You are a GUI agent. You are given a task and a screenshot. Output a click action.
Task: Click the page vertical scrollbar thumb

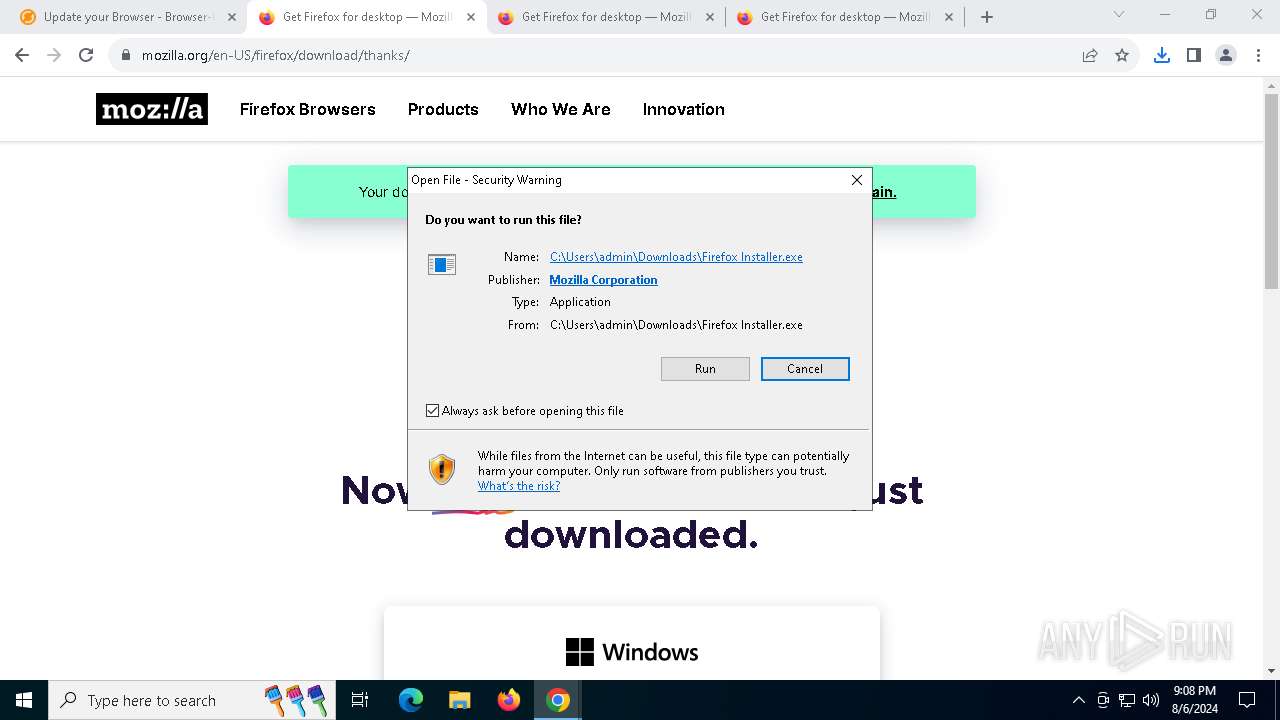[1271, 190]
